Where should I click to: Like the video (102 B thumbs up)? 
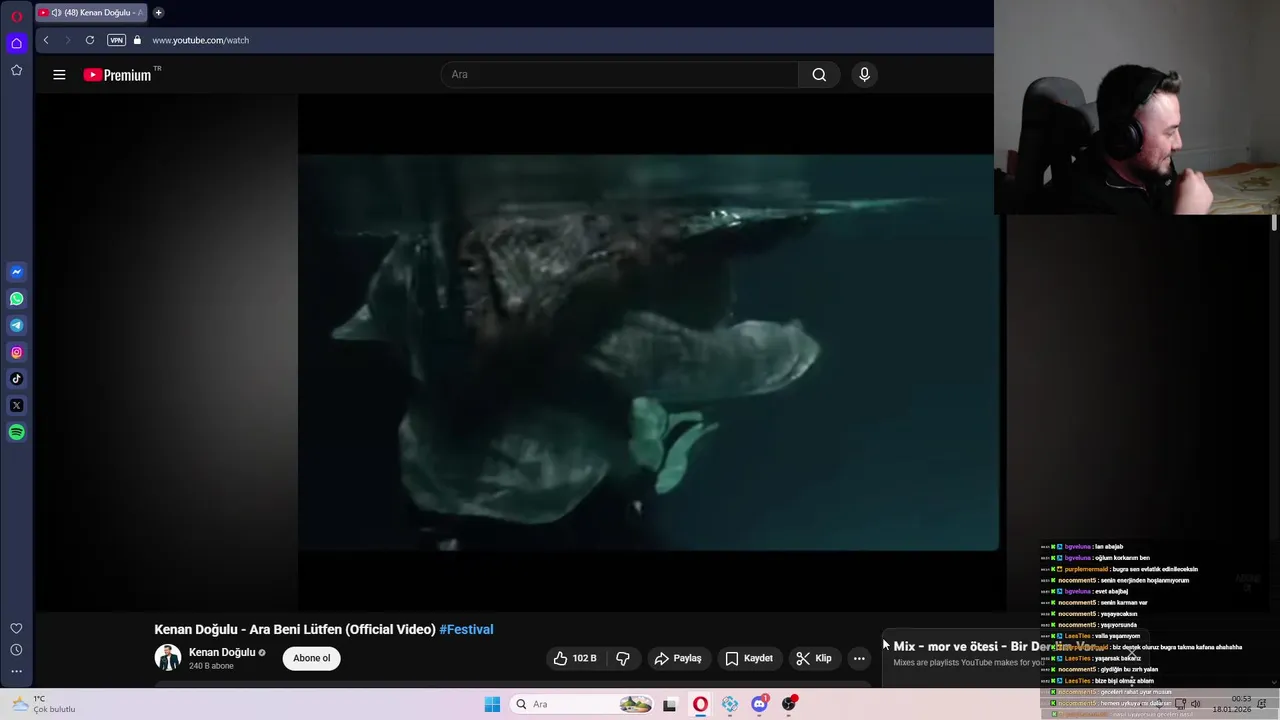(575, 658)
